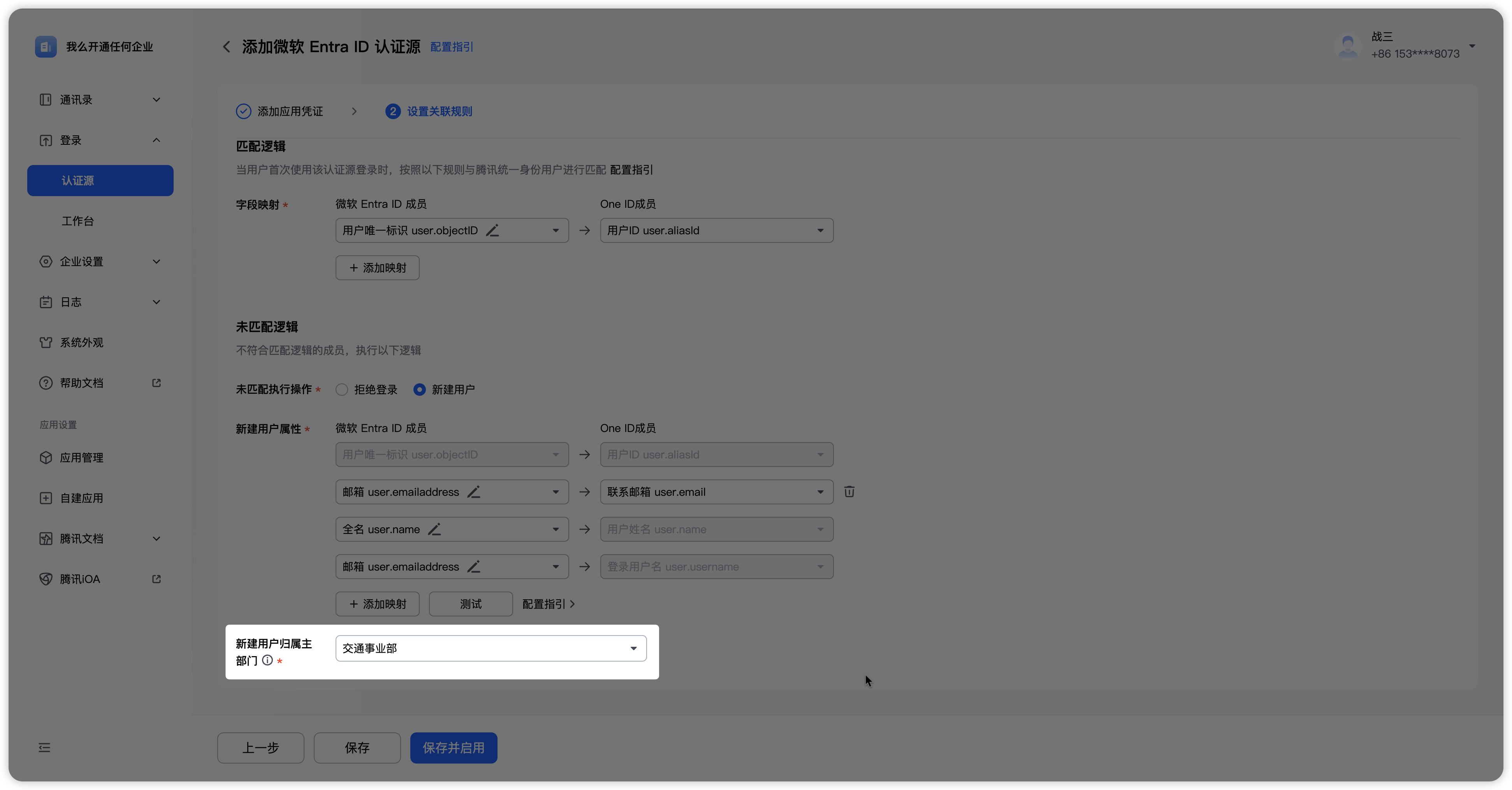The height and width of the screenshot is (790, 1512).
Task: Select the 拒绝登录 radio option
Action: tap(342, 390)
